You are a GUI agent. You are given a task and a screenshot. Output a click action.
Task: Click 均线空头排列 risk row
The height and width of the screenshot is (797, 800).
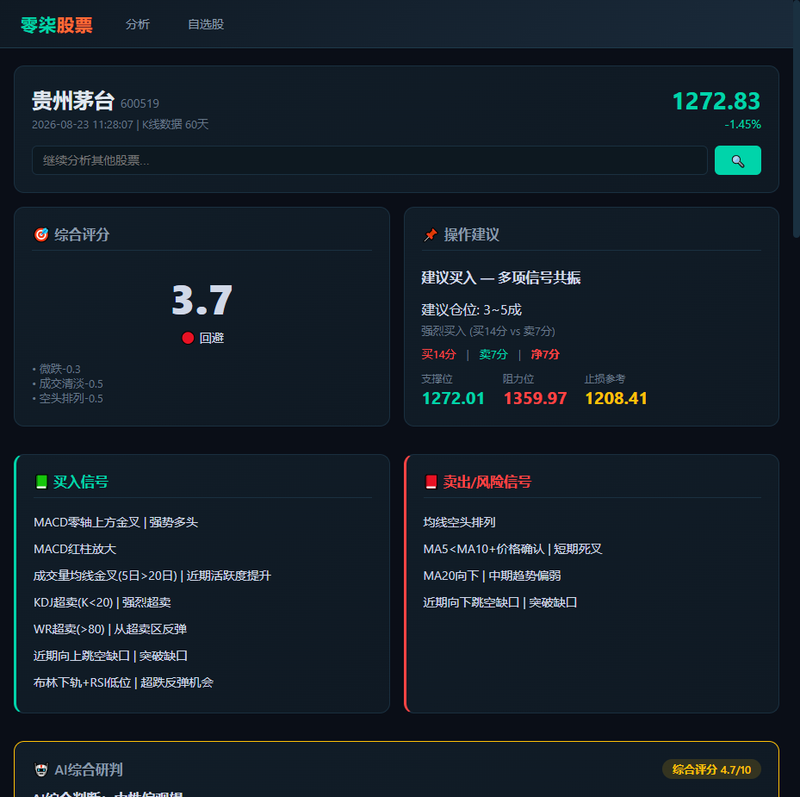tap(592, 522)
